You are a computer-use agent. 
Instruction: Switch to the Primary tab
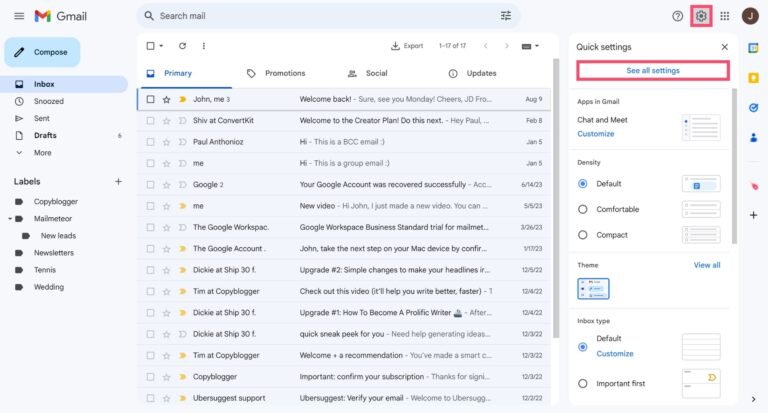(x=186, y=73)
